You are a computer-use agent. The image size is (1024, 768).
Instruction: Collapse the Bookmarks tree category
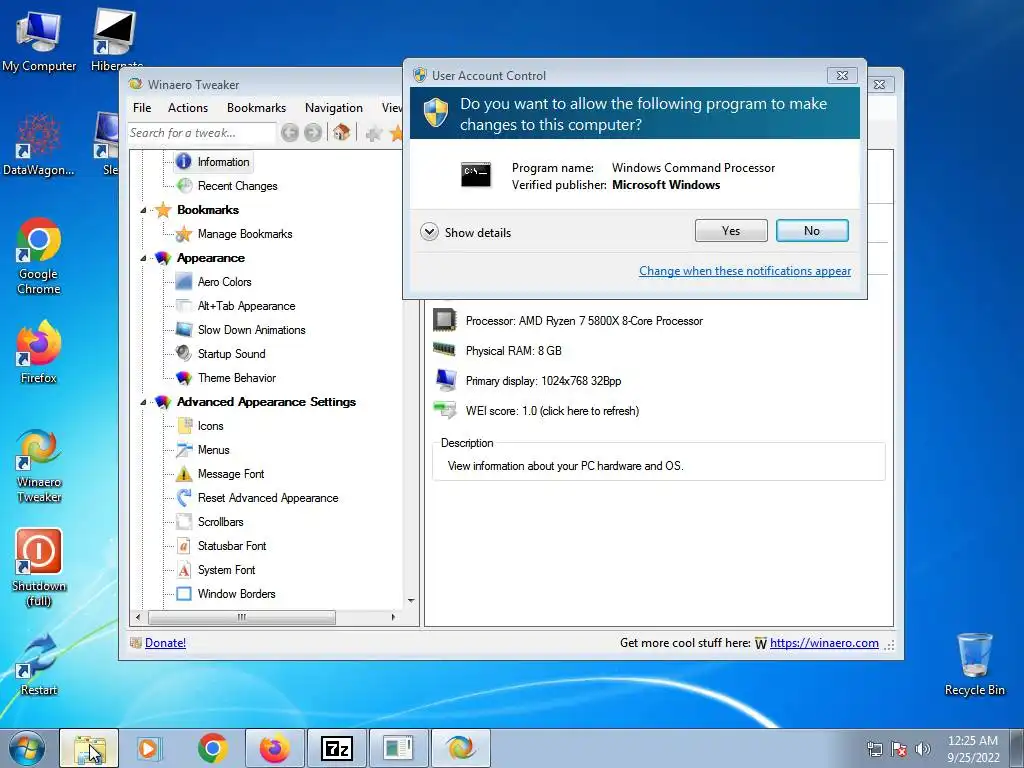143,210
